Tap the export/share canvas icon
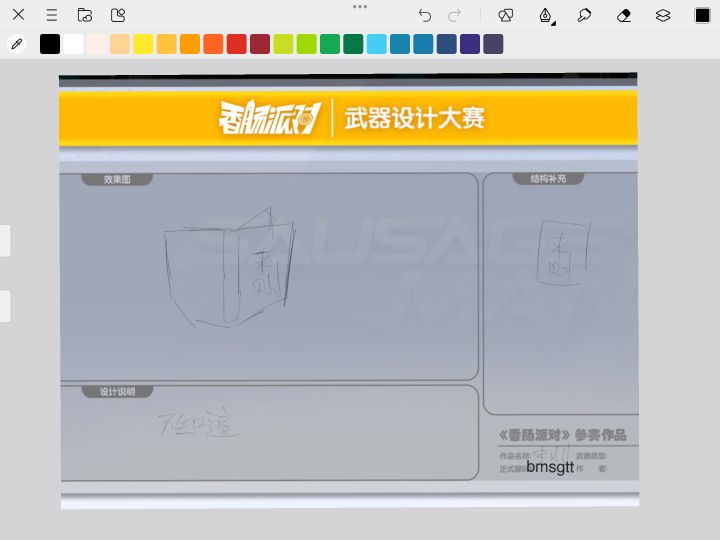The height and width of the screenshot is (540, 720). coord(118,15)
